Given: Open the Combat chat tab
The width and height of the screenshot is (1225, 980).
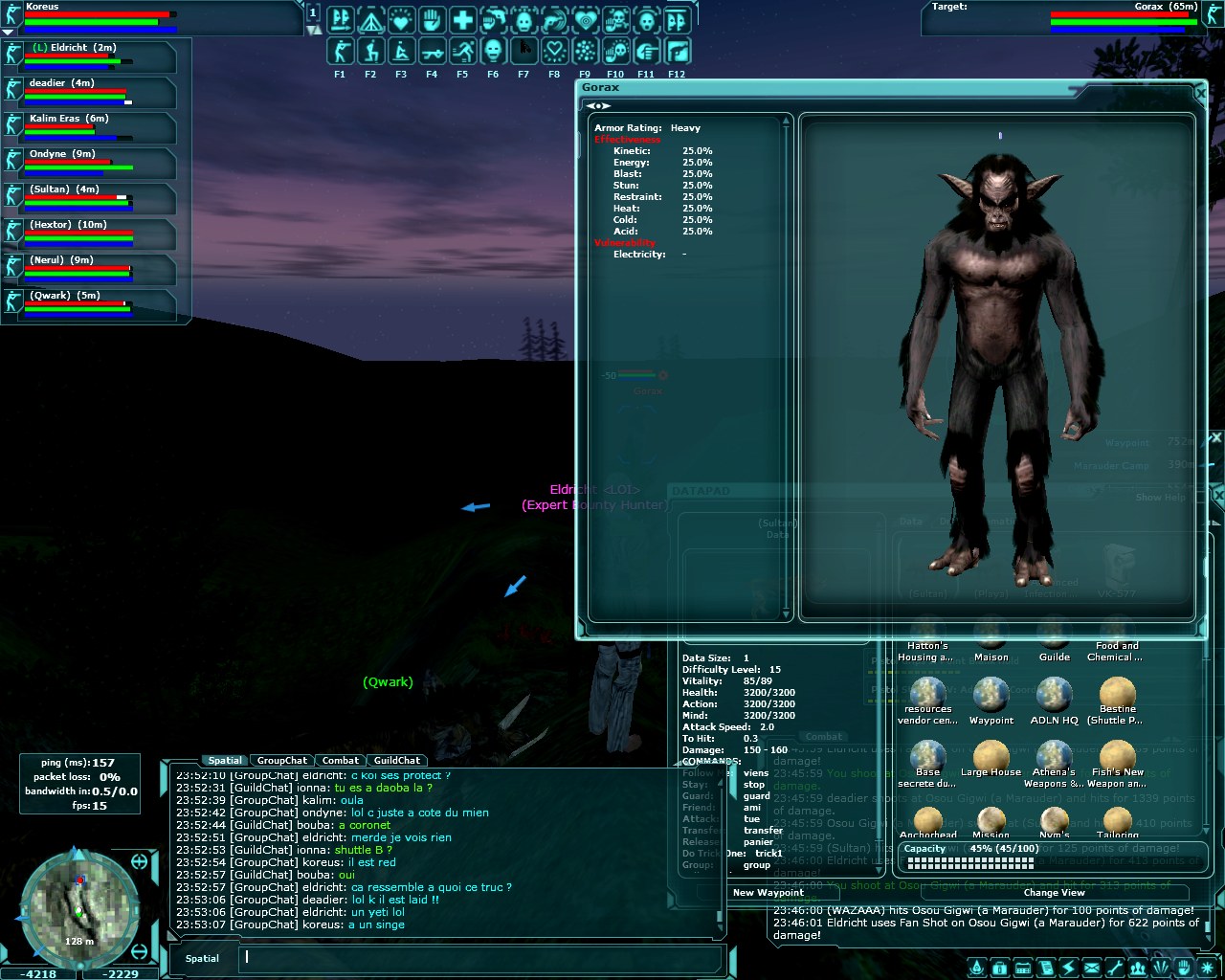Looking at the screenshot, I should click(341, 761).
